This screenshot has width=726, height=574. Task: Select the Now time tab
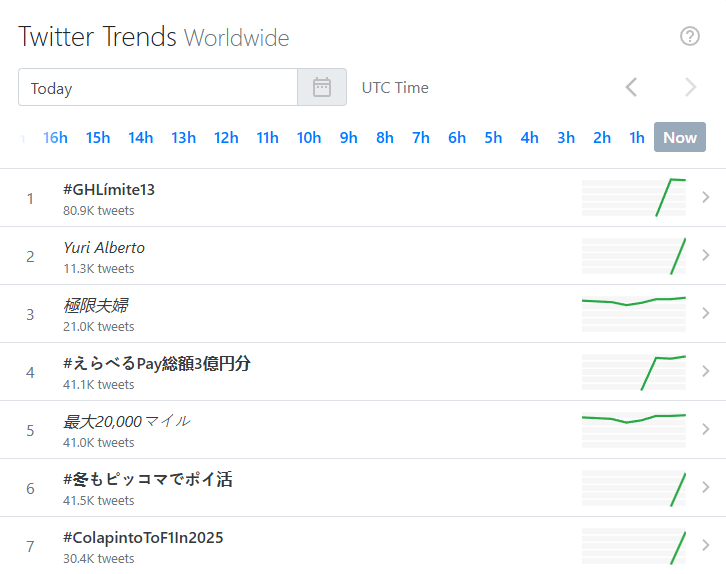pos(680,137)
